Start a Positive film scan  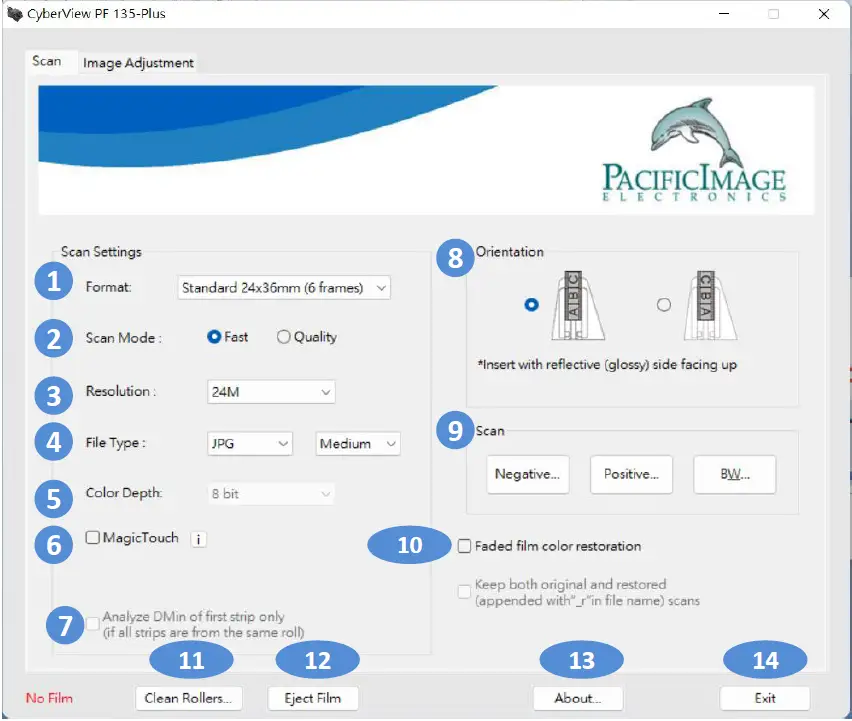[x=631, y=475]
